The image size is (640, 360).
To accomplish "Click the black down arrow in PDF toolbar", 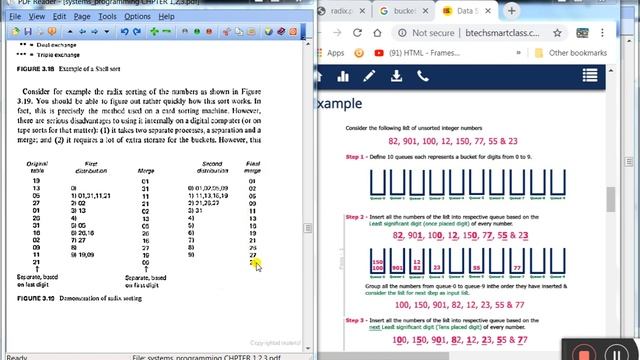I will (107, 31).
